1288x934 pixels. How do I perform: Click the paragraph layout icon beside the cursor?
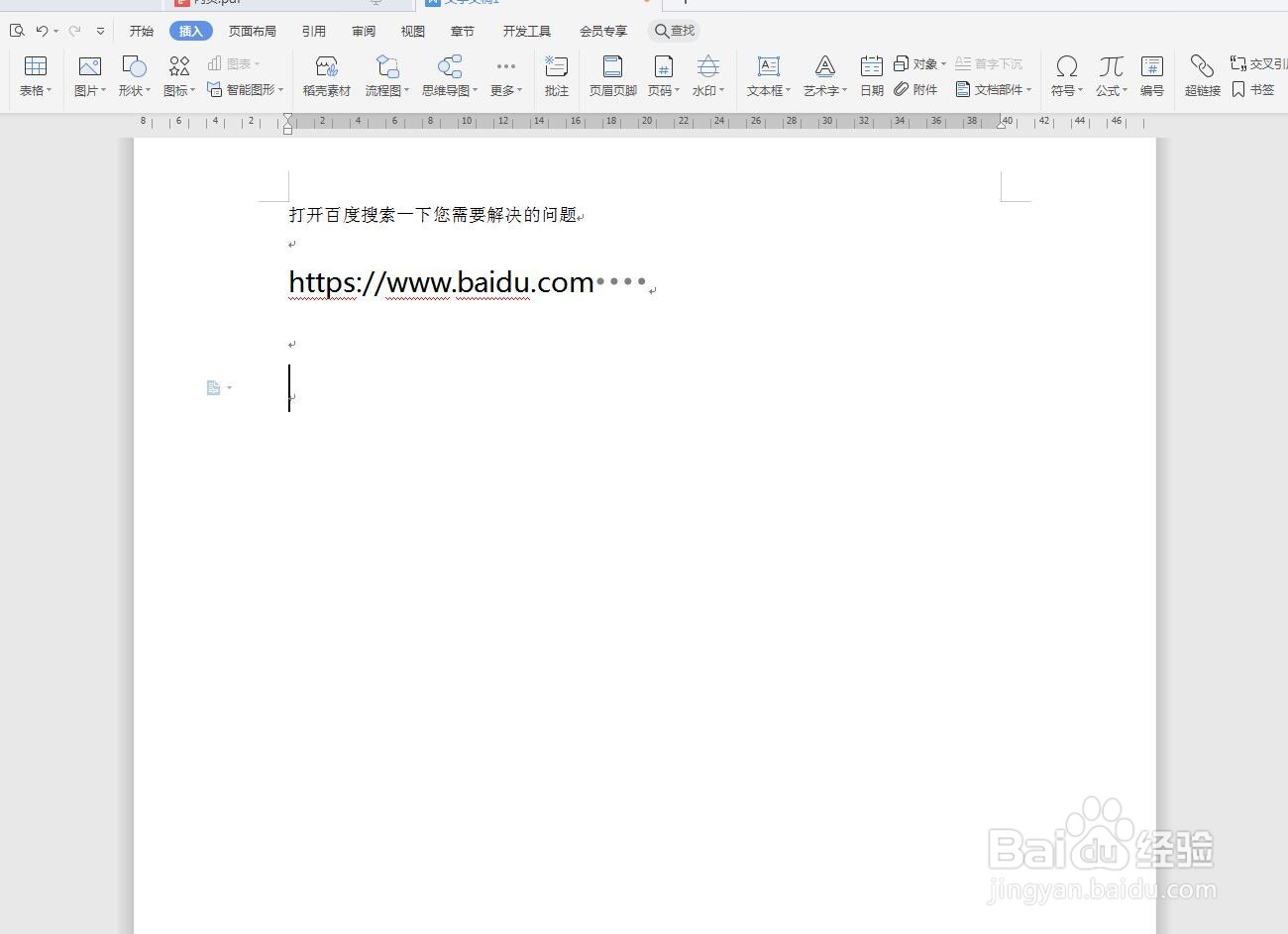click(214, 388)
